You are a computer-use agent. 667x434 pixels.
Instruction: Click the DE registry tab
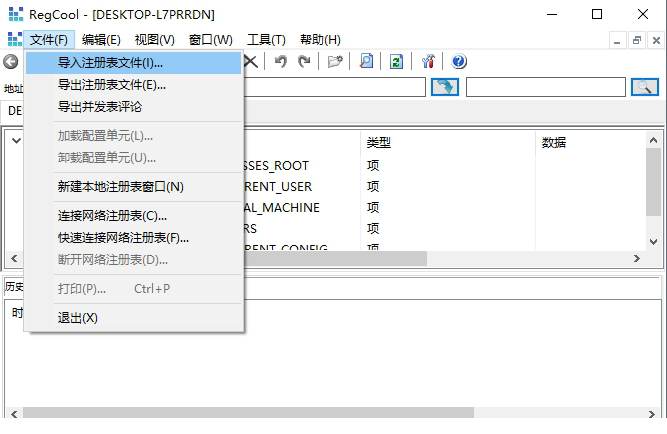pyautogui.click(x=14, y=111)
